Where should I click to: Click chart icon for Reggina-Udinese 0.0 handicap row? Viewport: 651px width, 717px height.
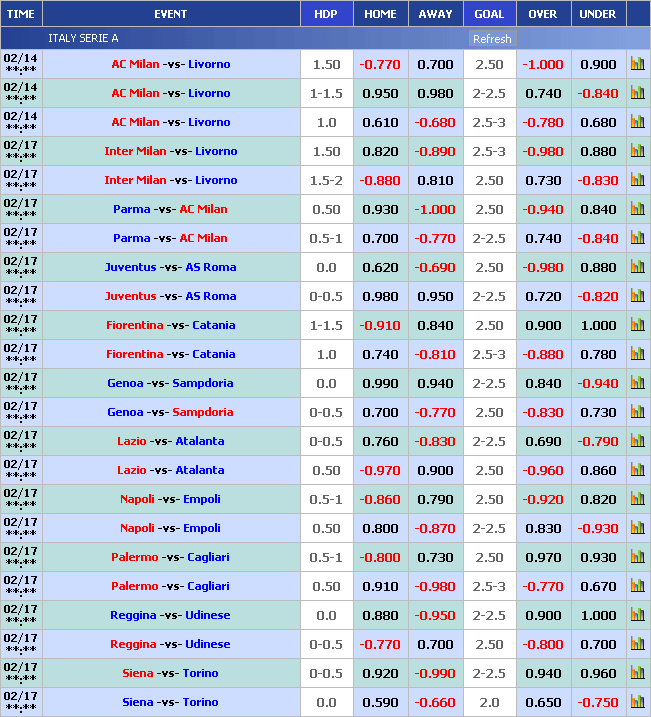point(637,615)
